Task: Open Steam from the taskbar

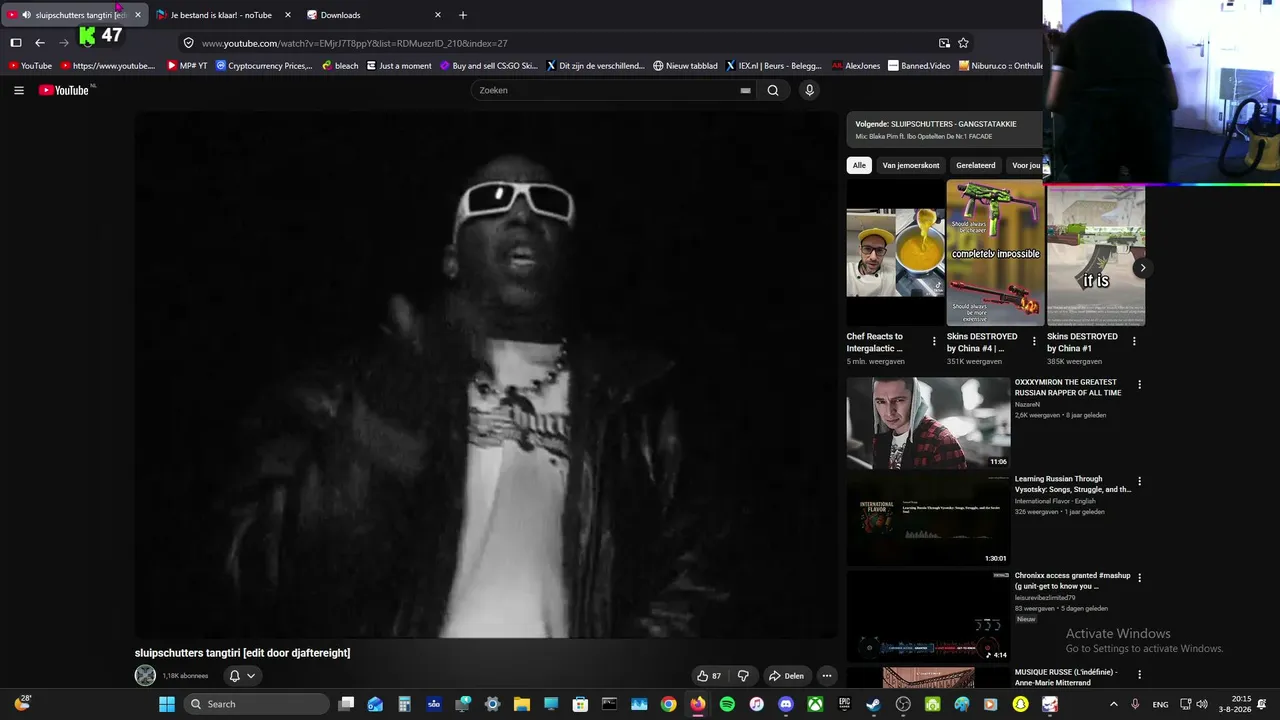Action: tap(874, 704)
